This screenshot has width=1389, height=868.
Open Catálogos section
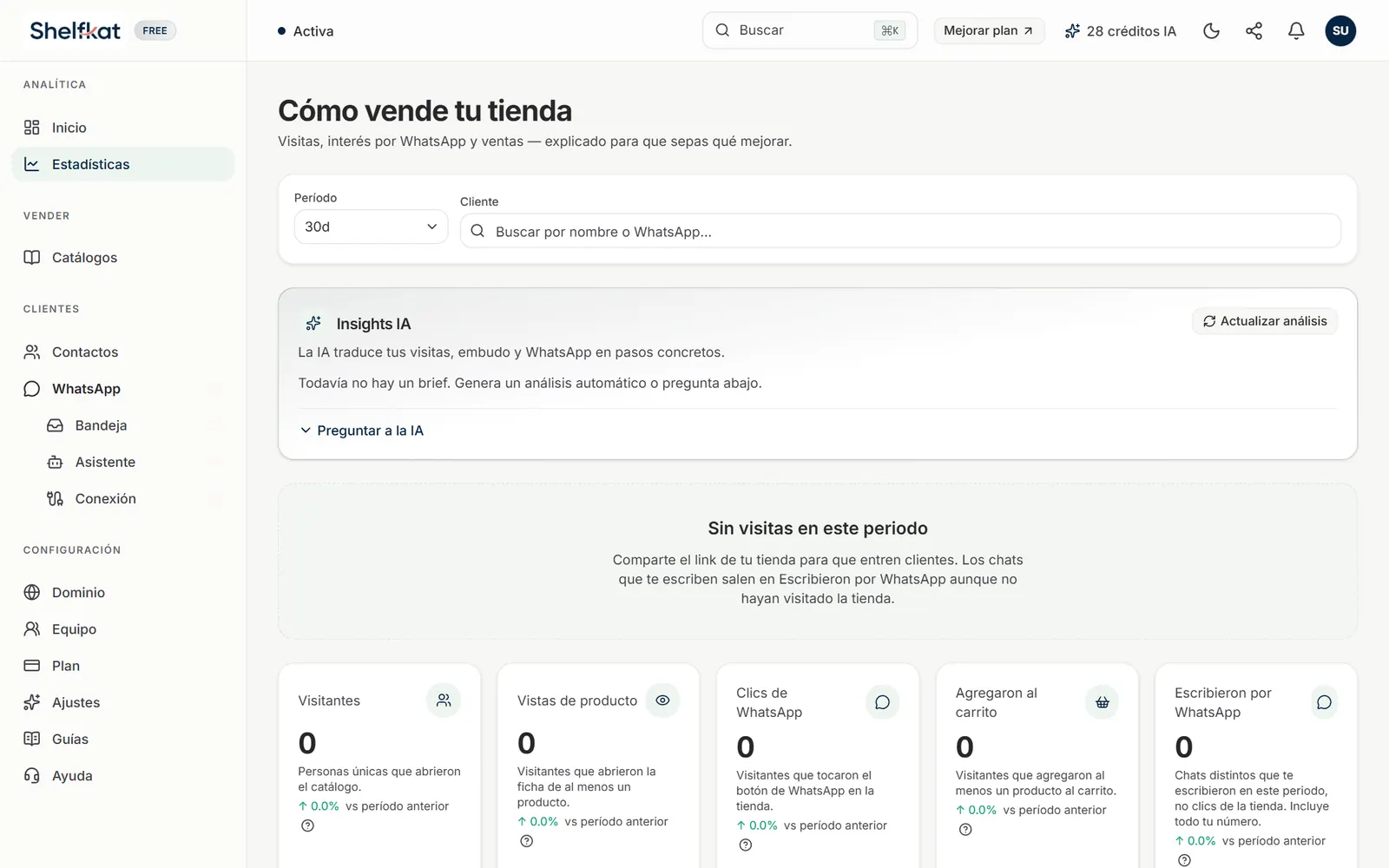pos(123,258)
